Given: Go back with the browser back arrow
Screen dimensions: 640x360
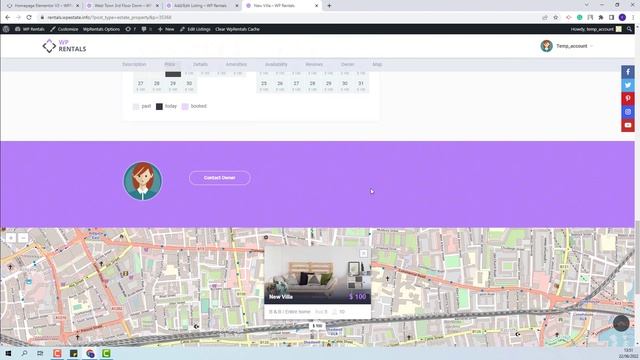Looking at the screenshot, I should point(8,17).
